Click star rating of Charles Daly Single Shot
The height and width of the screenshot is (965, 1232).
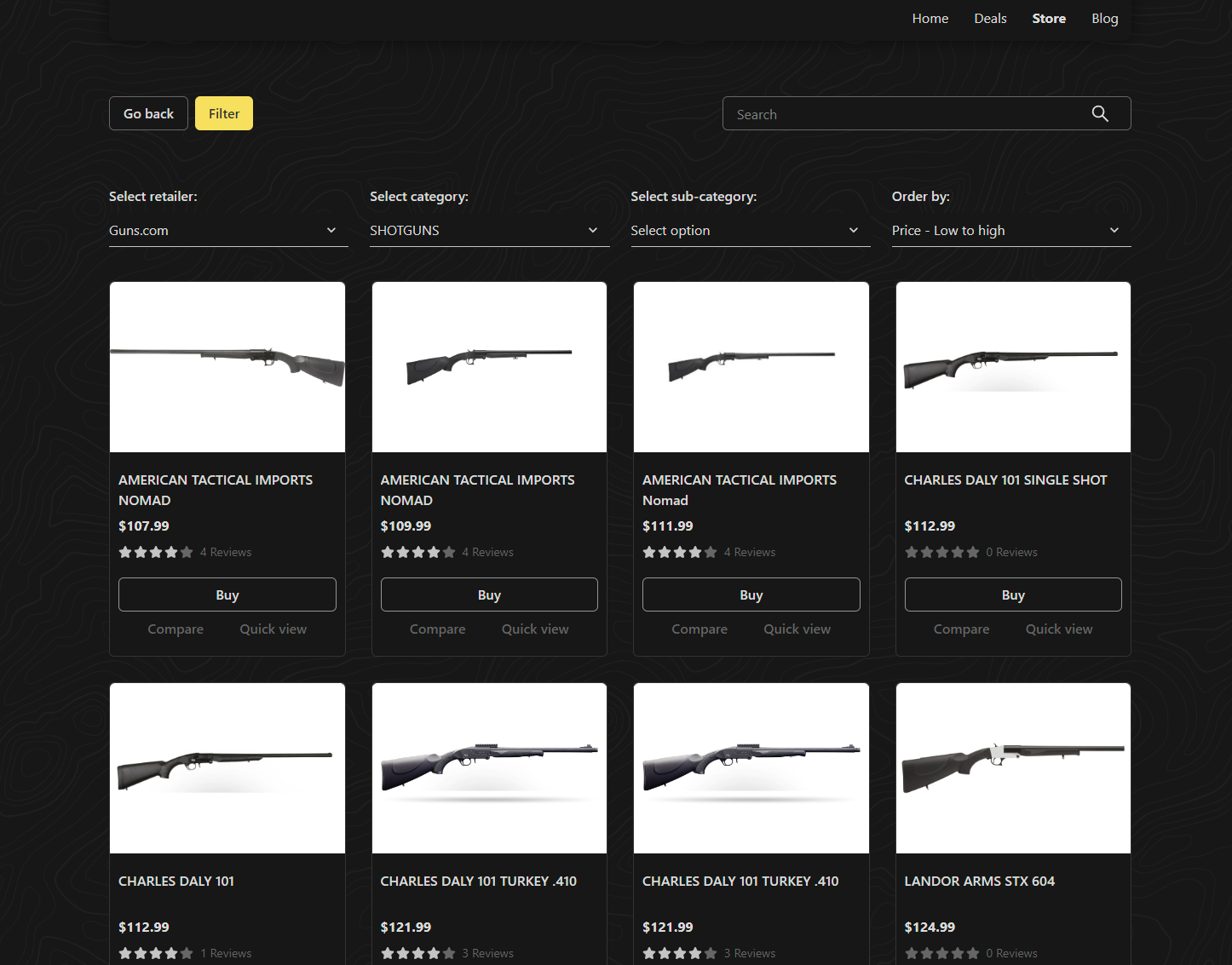pyautogui.click(x=942, y=553)
